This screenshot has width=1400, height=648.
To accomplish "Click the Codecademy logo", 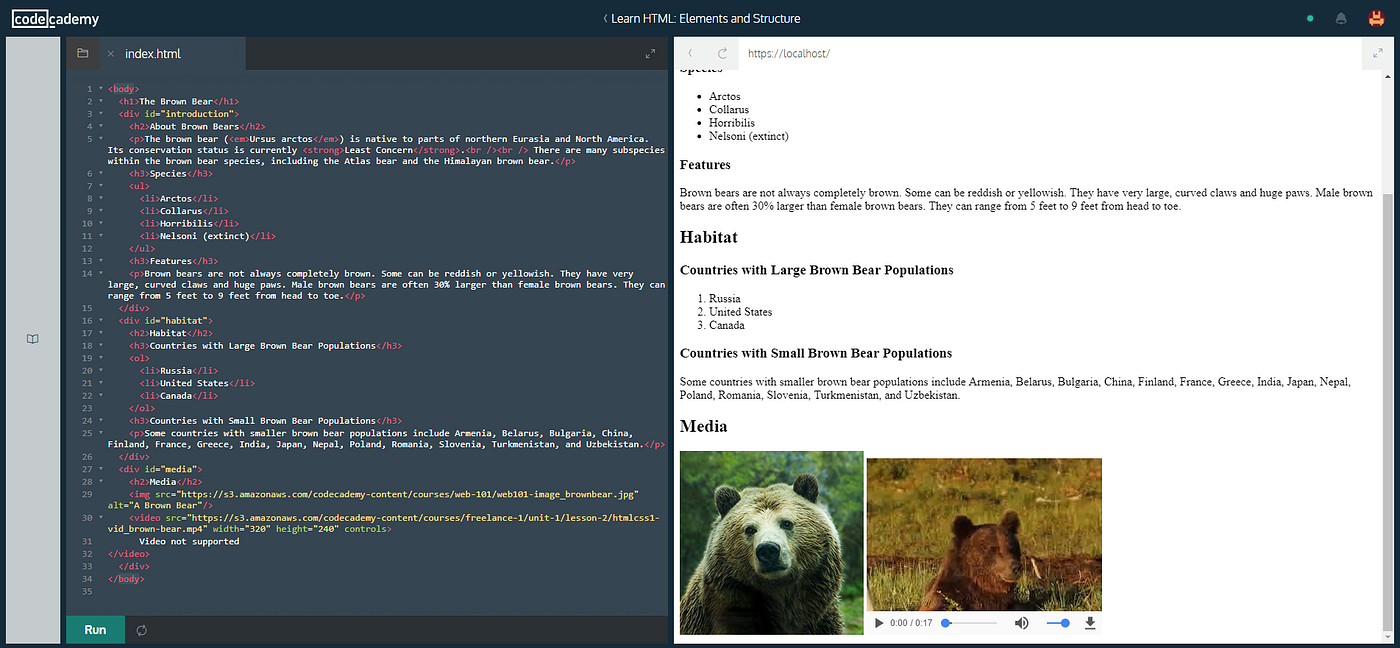I will pos(56,17).
